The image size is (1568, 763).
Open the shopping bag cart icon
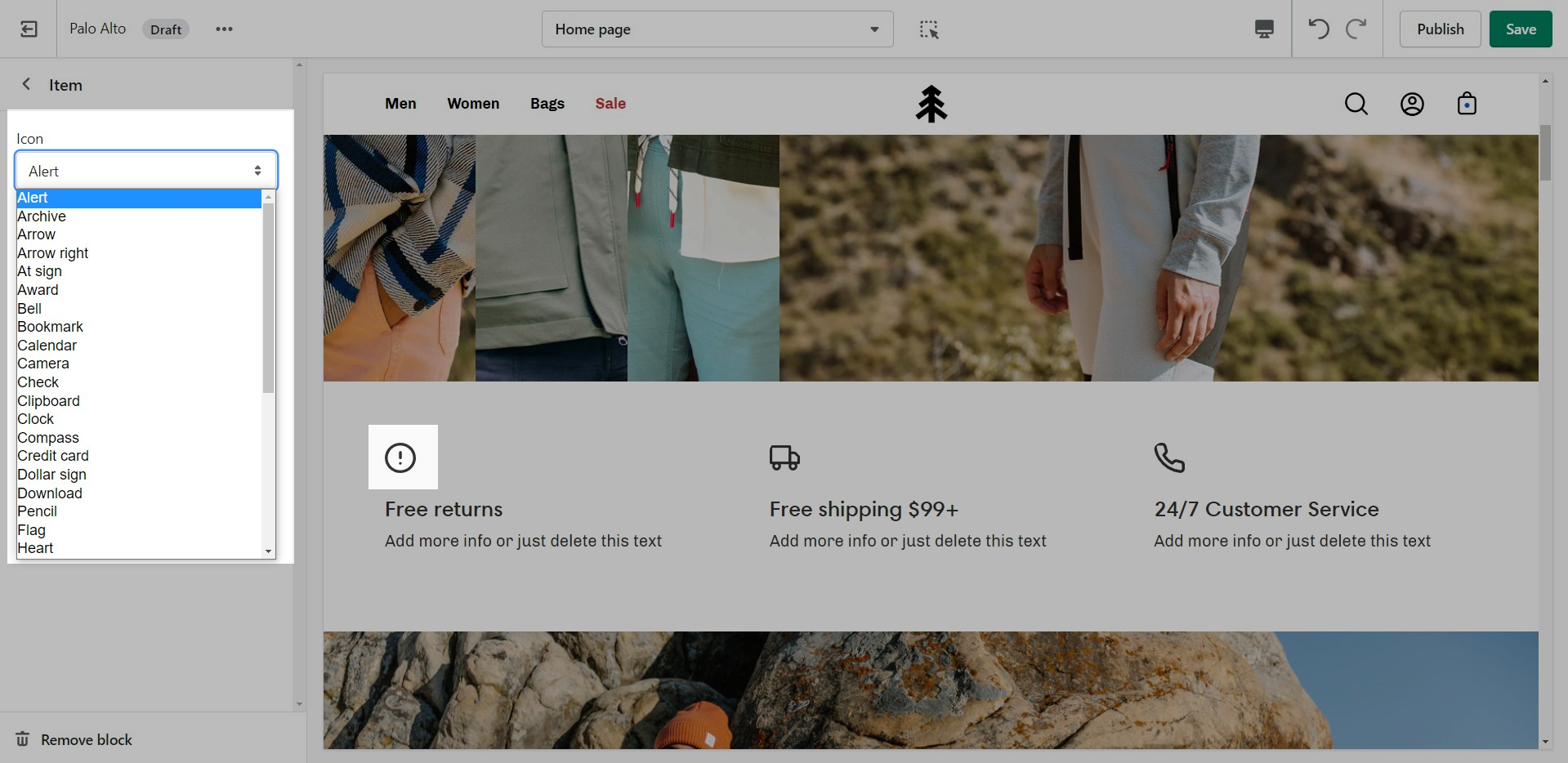click(x=1467, y=104)
